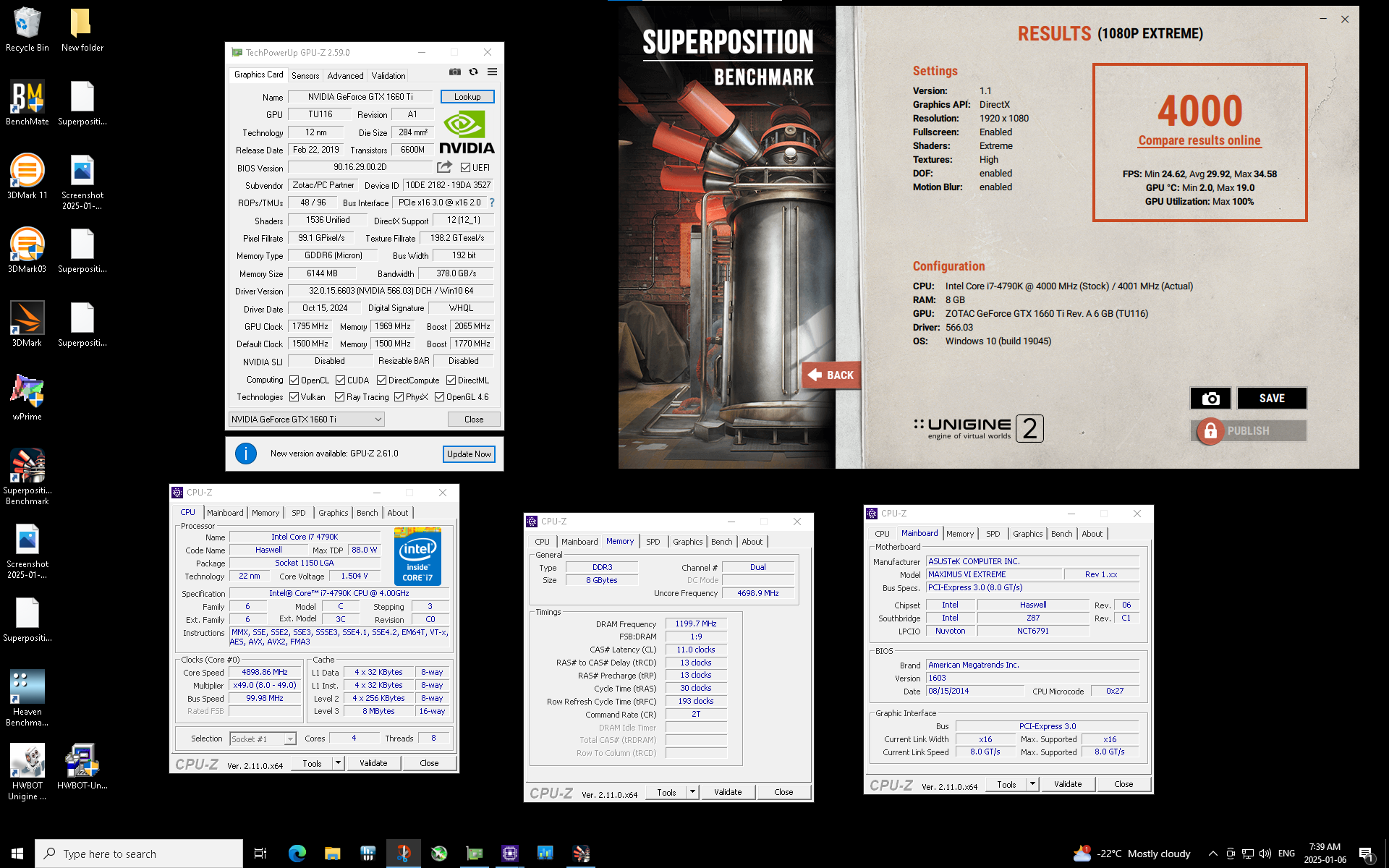1389x868 pixels.
Task: Open 3DMark 11 desktop shortcut
Action: 27,176
